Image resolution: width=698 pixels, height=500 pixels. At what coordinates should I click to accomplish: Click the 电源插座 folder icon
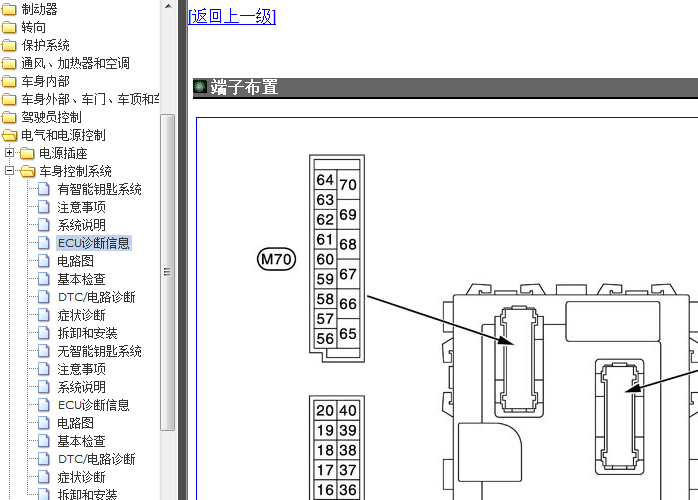(x=27, y=153)
